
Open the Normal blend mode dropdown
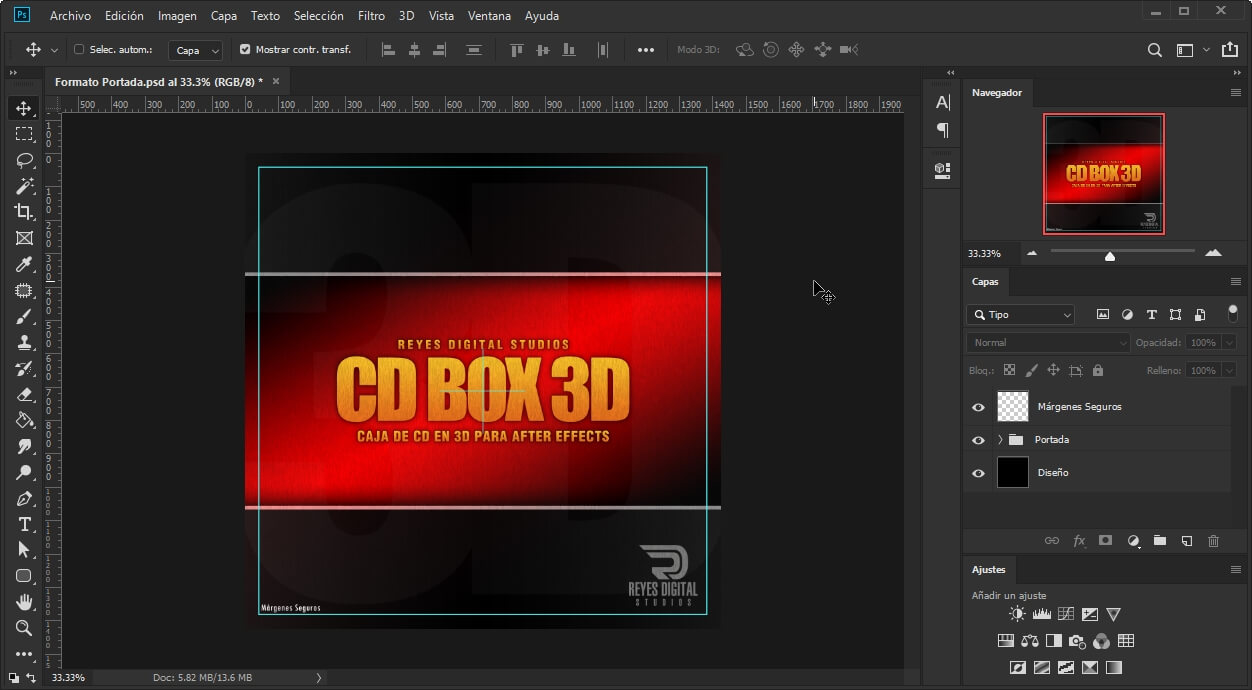pos(1048,342)
